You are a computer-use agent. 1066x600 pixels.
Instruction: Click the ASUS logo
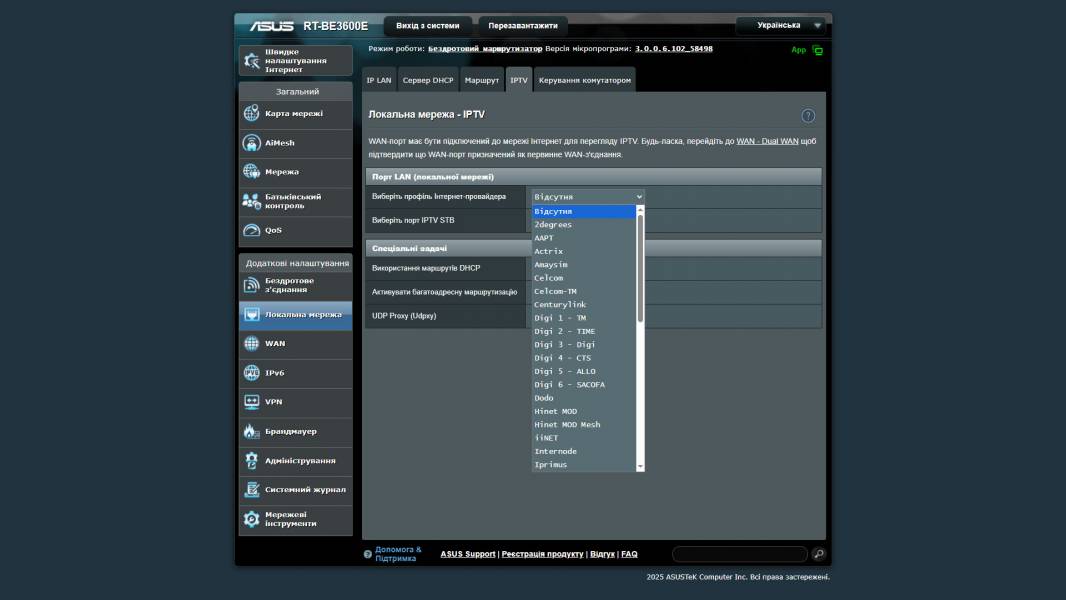pos(271,26)
